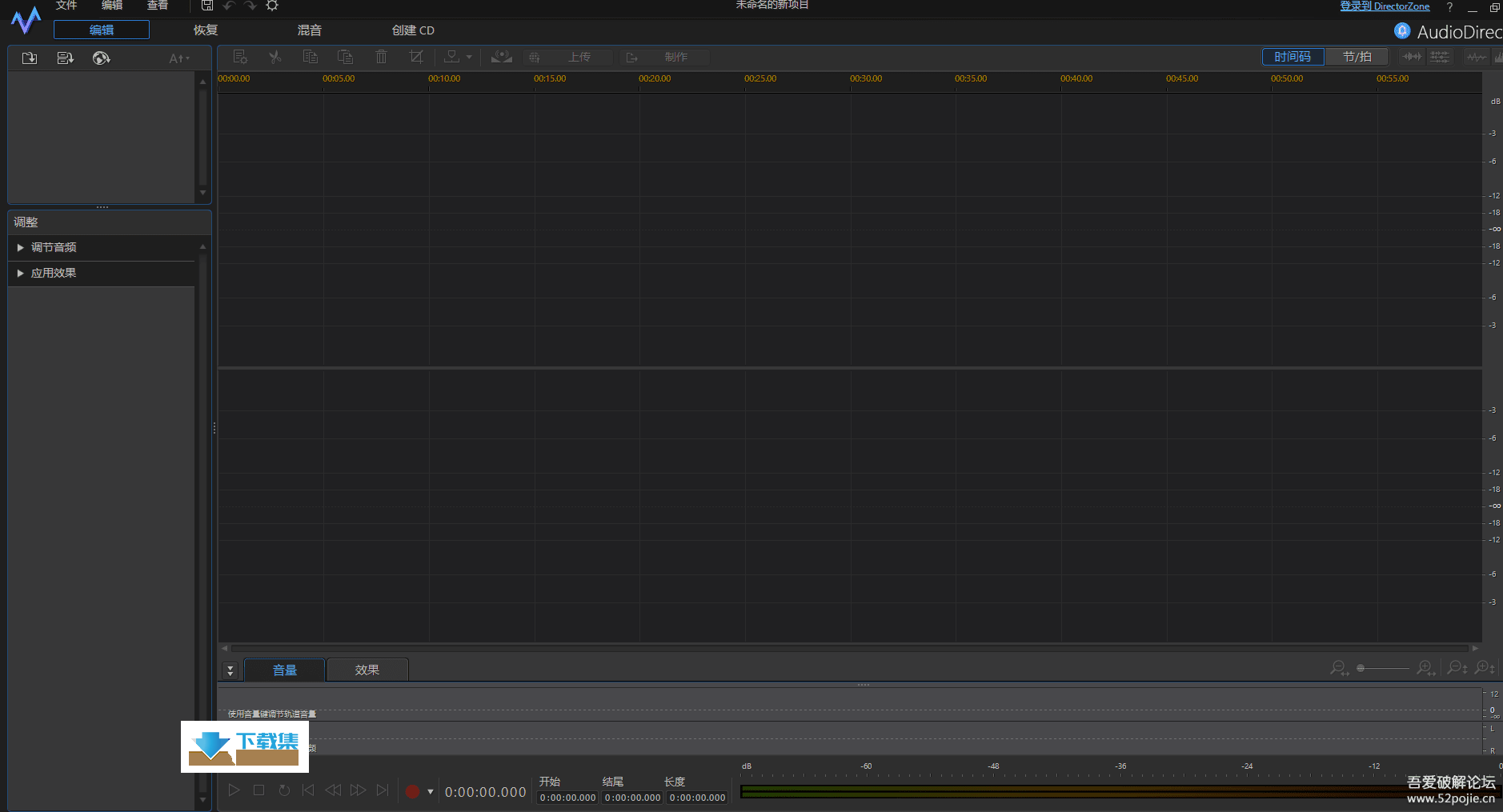
Task: Click the play button
Action: click(x=234, y=790)
